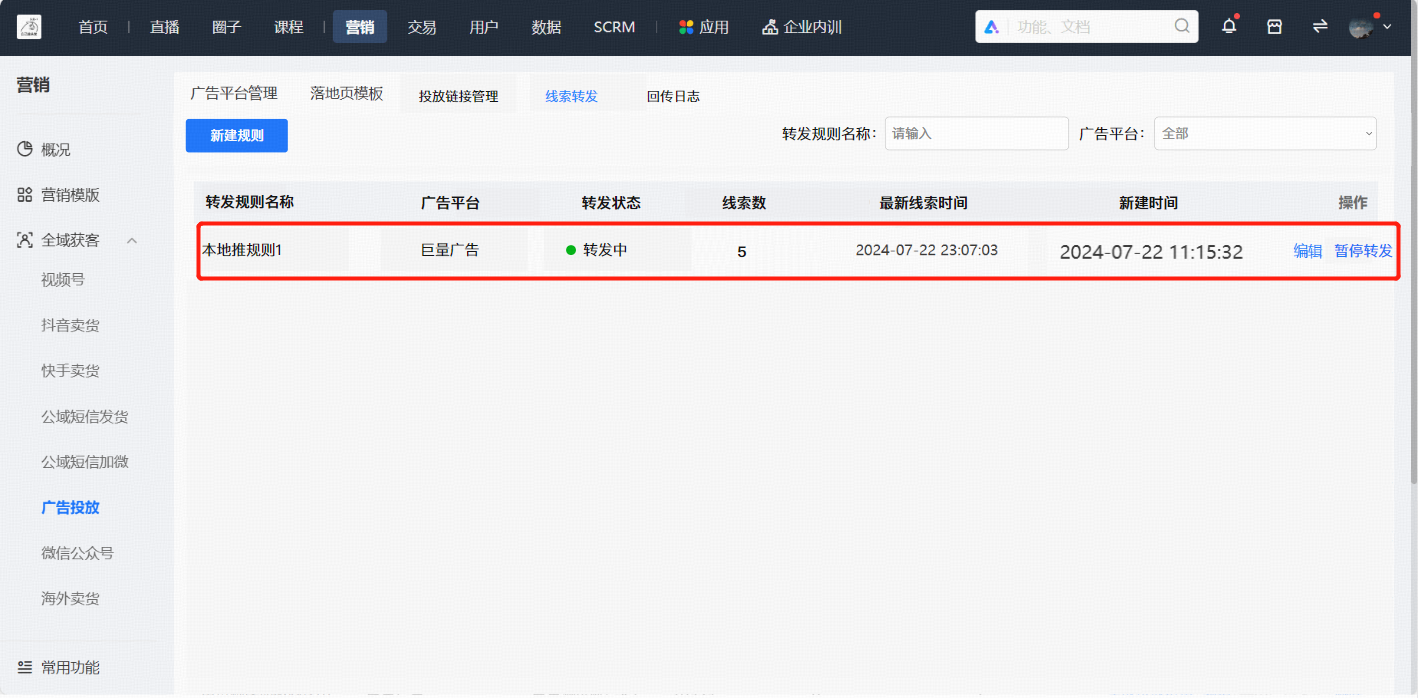Click the 概况 pie chart icon
This screenshot has height=698, width=1418.
coord(25,150)
